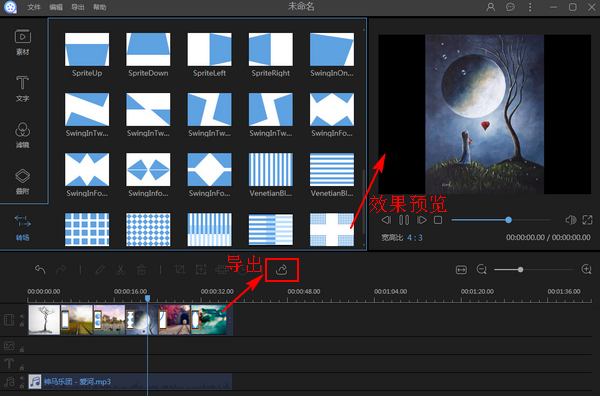Toggle lock on the text track
Viewport: 600px width, 396px height.
22,368
